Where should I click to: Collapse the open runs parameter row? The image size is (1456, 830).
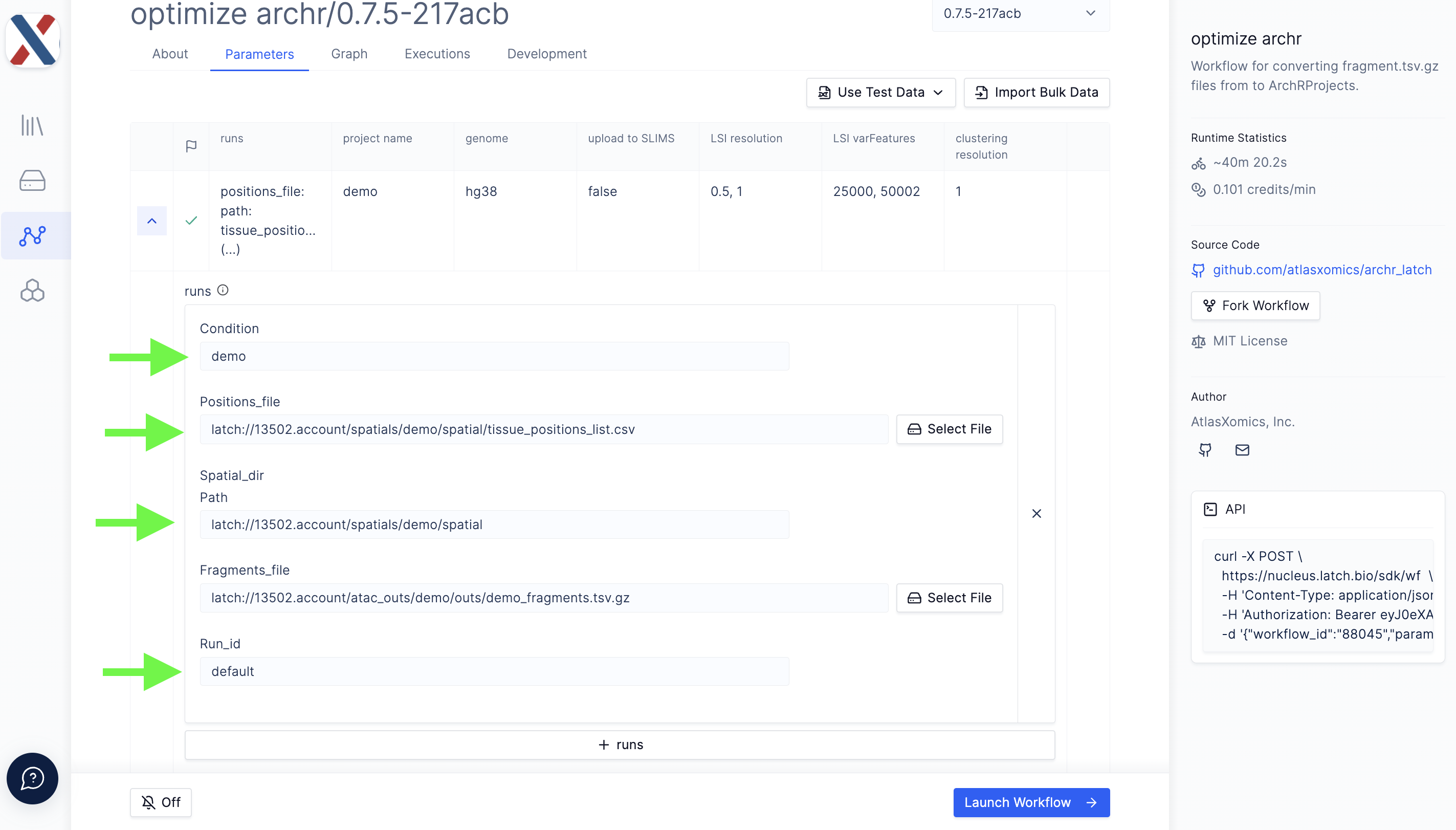point(152,220)
